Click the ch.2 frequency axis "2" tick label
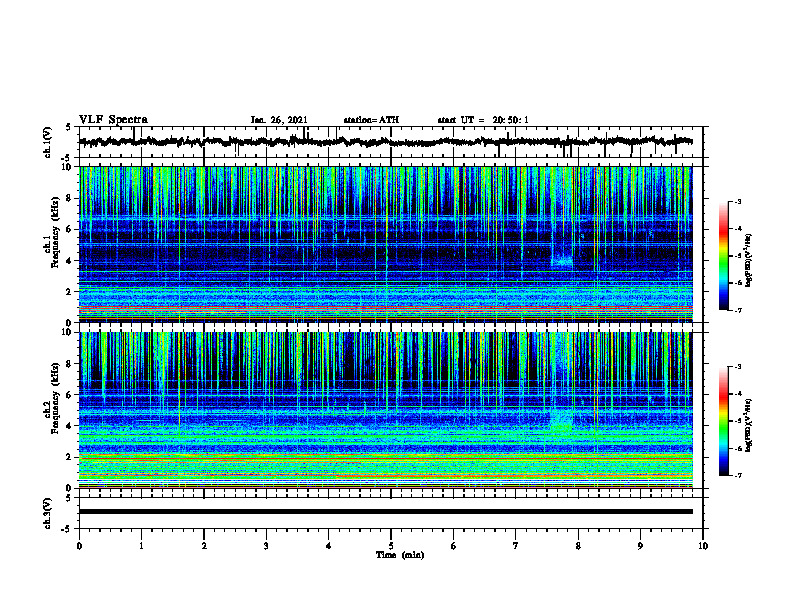The width and height of the screenshot is (792, 612). 70,457
